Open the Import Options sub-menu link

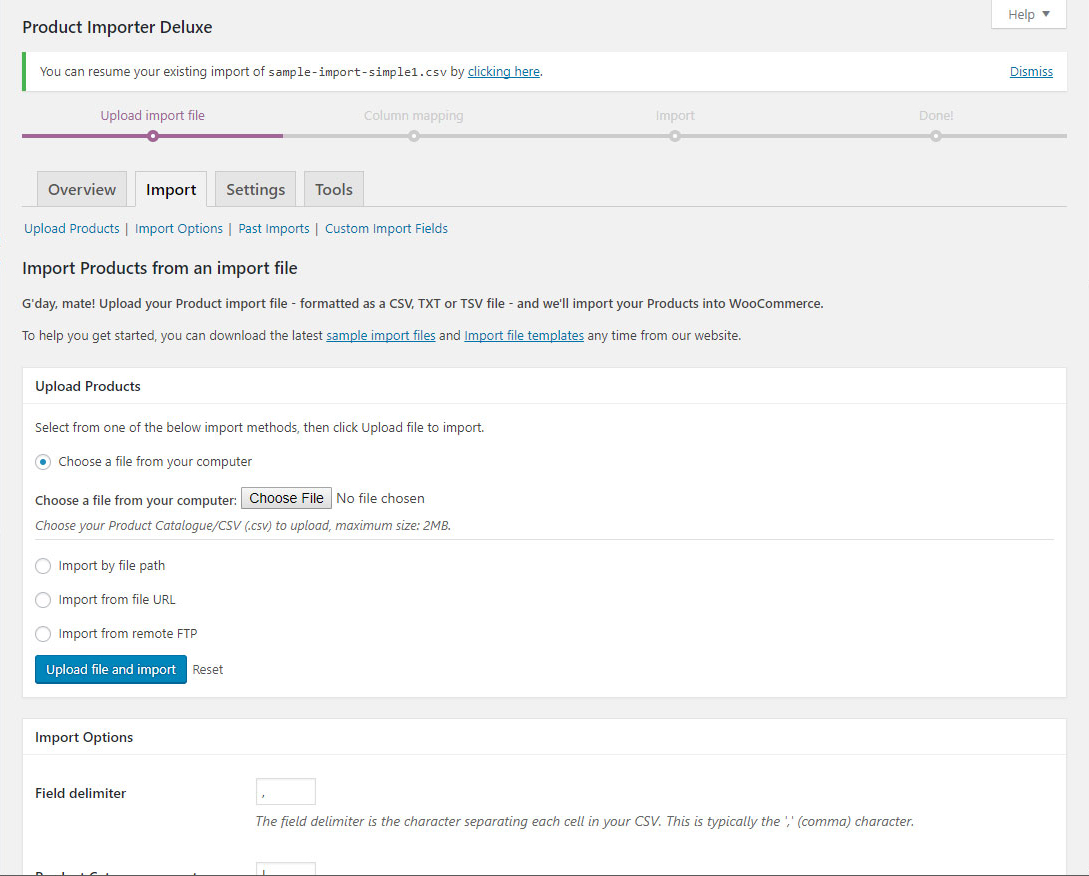pyautogui.click(x=179, y=229)
